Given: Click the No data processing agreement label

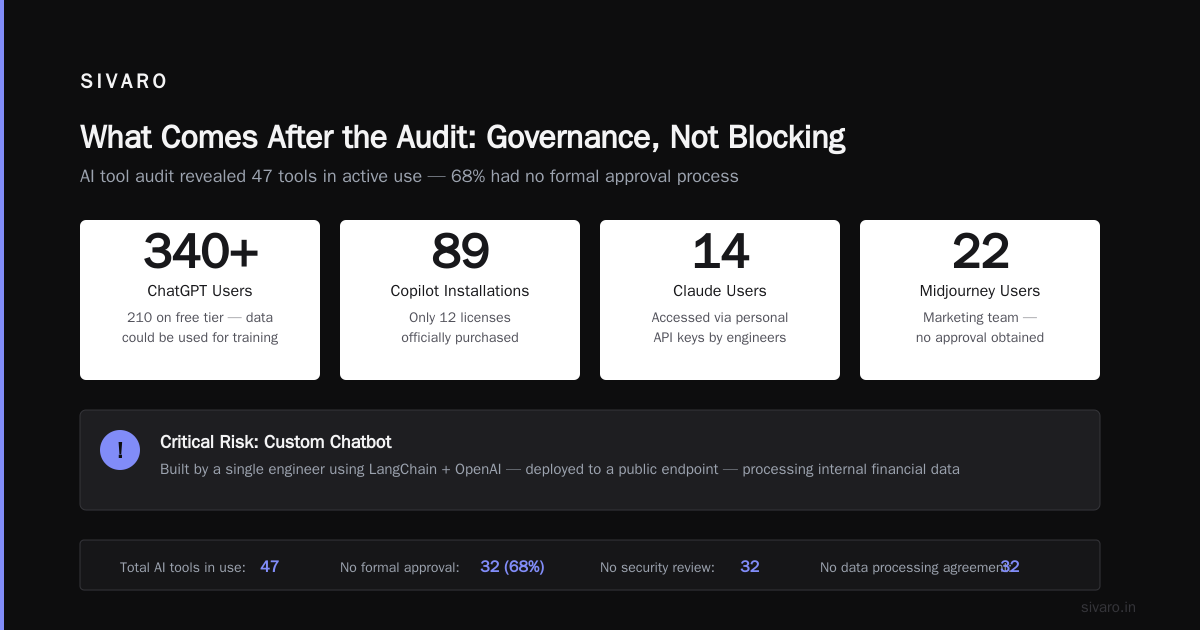Looking at the screenshot, I should coord(914,567).
